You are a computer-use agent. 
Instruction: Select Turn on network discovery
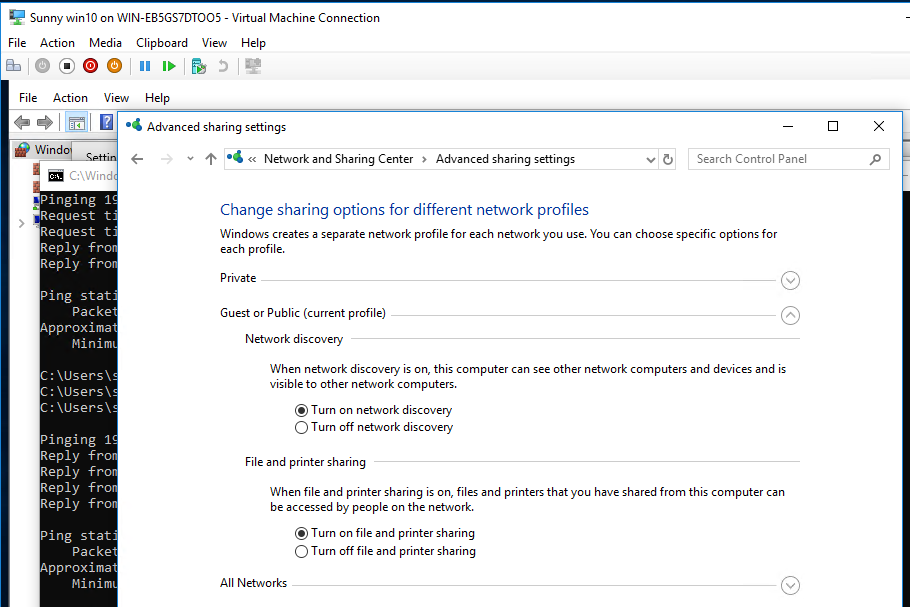pyautogui.click(x=374, y=410)
